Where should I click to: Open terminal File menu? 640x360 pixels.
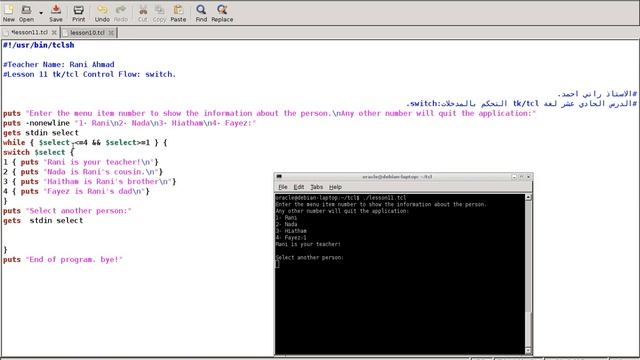point(283,187)
